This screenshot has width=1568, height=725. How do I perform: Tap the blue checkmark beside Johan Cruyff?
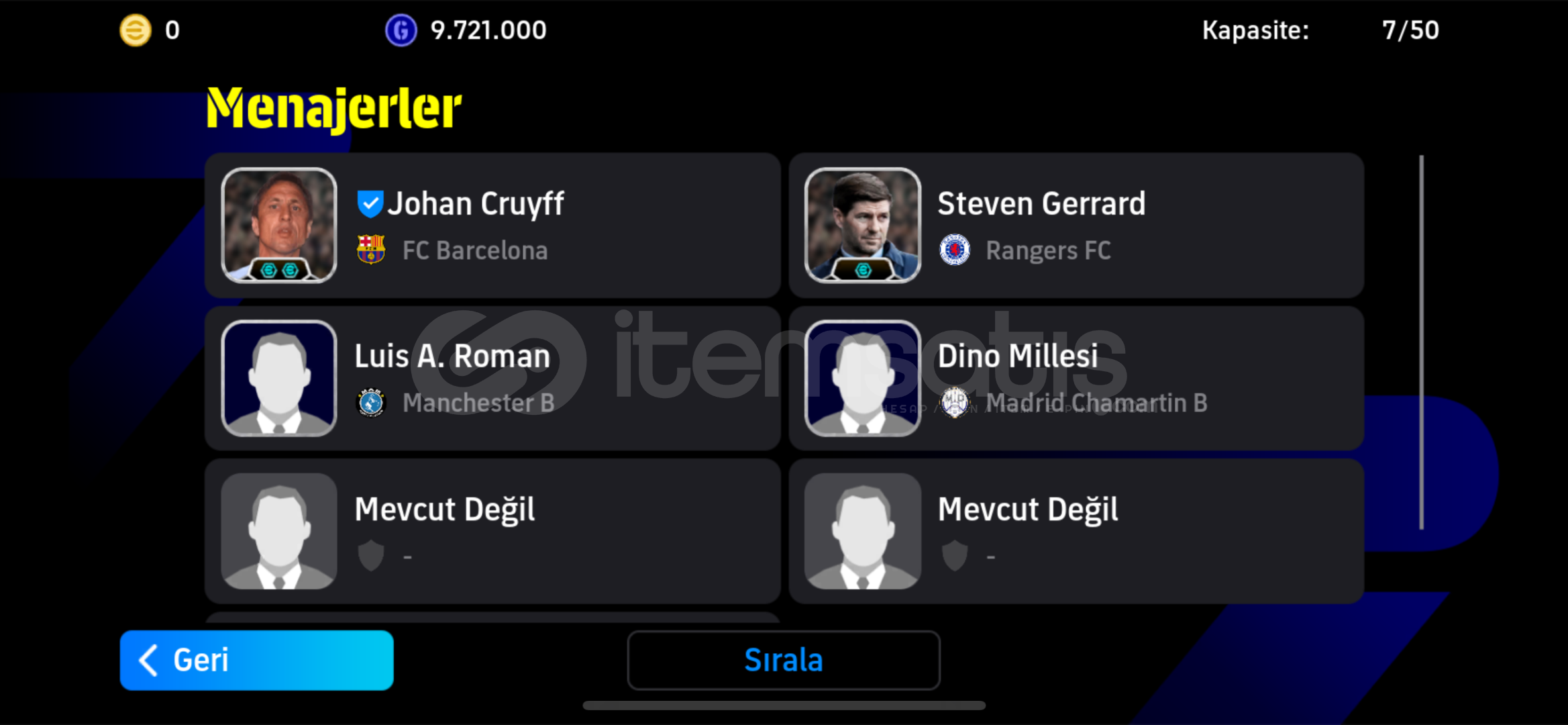tap(370, 204)
